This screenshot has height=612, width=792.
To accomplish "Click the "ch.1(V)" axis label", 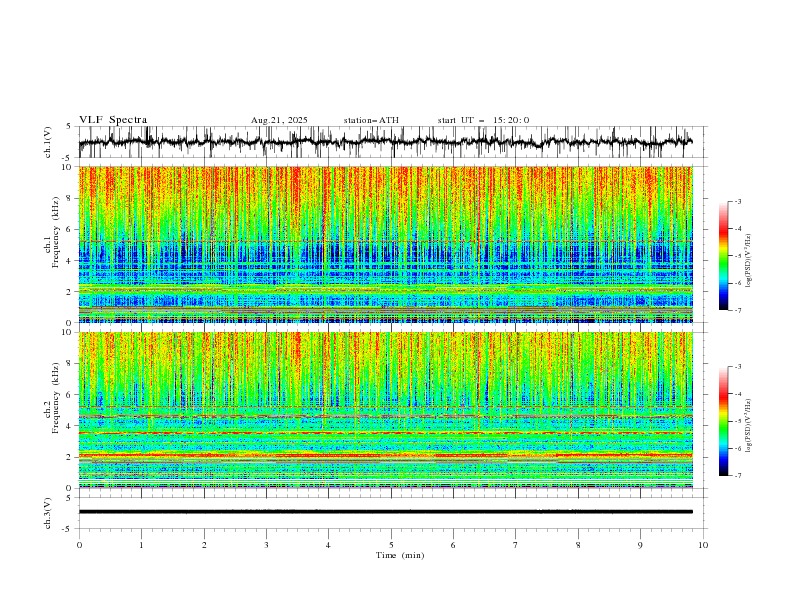I will pyautogui.click(x=48, y=142).
